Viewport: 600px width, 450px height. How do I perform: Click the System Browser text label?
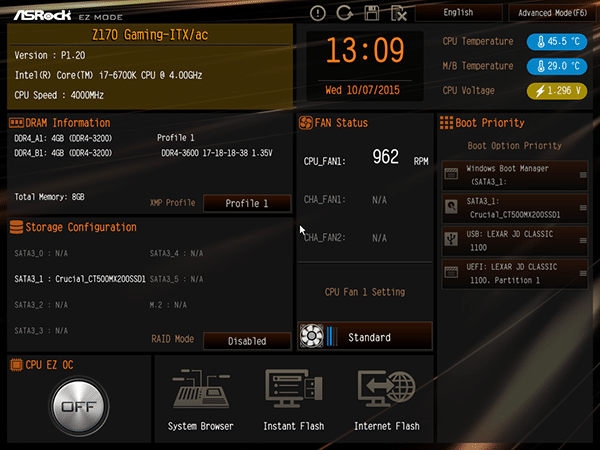201,426
